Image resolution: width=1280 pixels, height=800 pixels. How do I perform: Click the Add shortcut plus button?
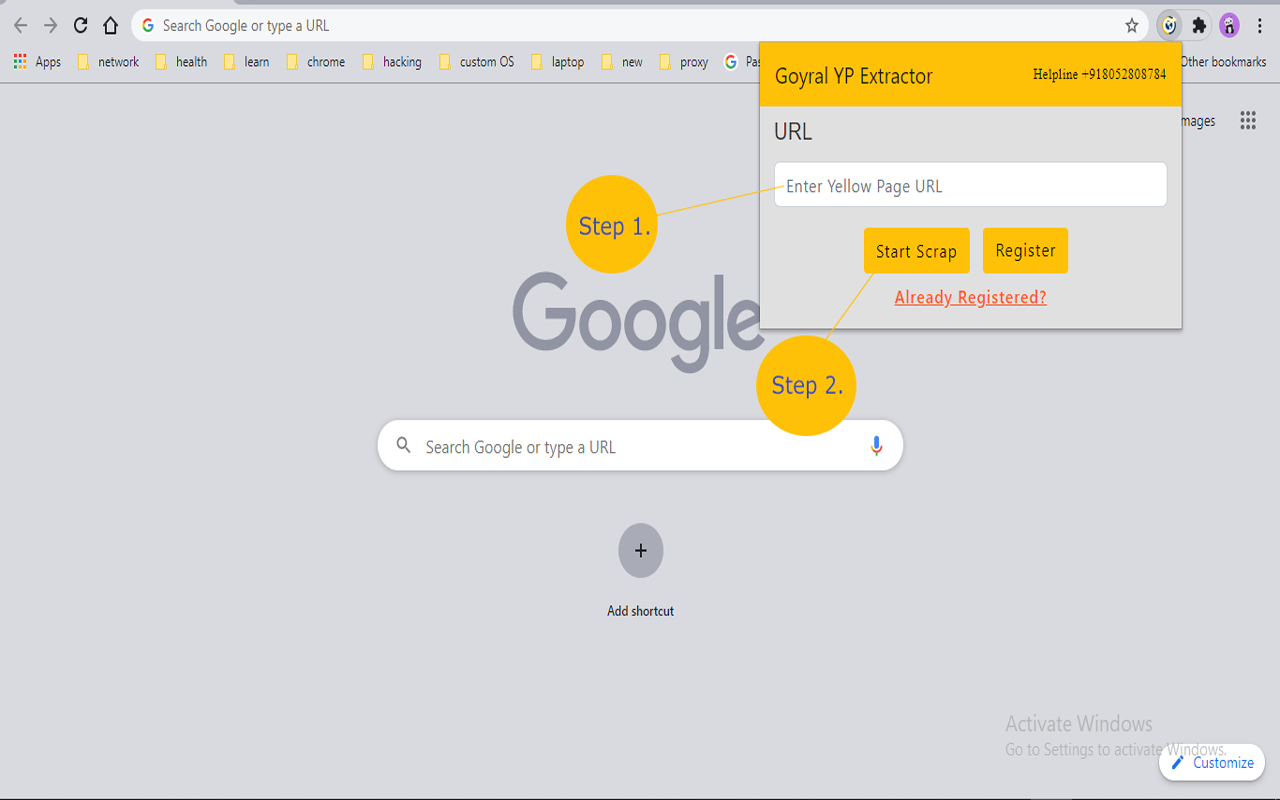click(x=641, y=551)
